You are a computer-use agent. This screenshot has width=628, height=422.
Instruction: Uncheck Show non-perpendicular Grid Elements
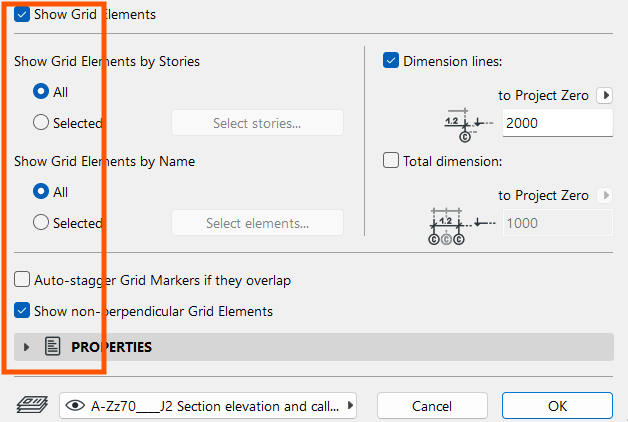22,310
